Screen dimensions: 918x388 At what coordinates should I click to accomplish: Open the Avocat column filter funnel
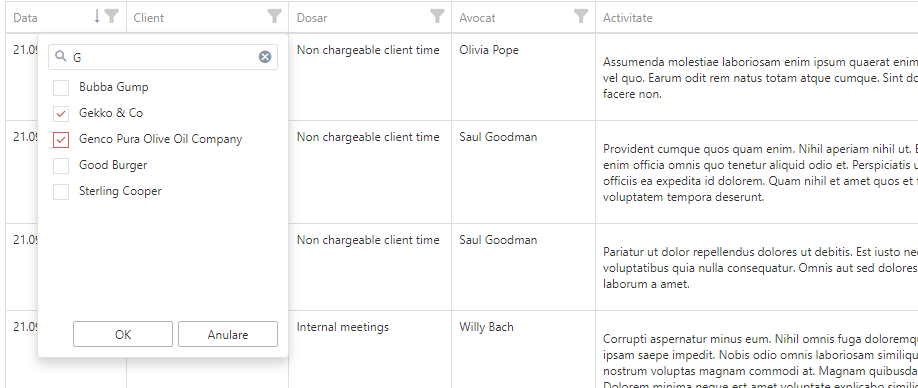click(x=581, y=16)
